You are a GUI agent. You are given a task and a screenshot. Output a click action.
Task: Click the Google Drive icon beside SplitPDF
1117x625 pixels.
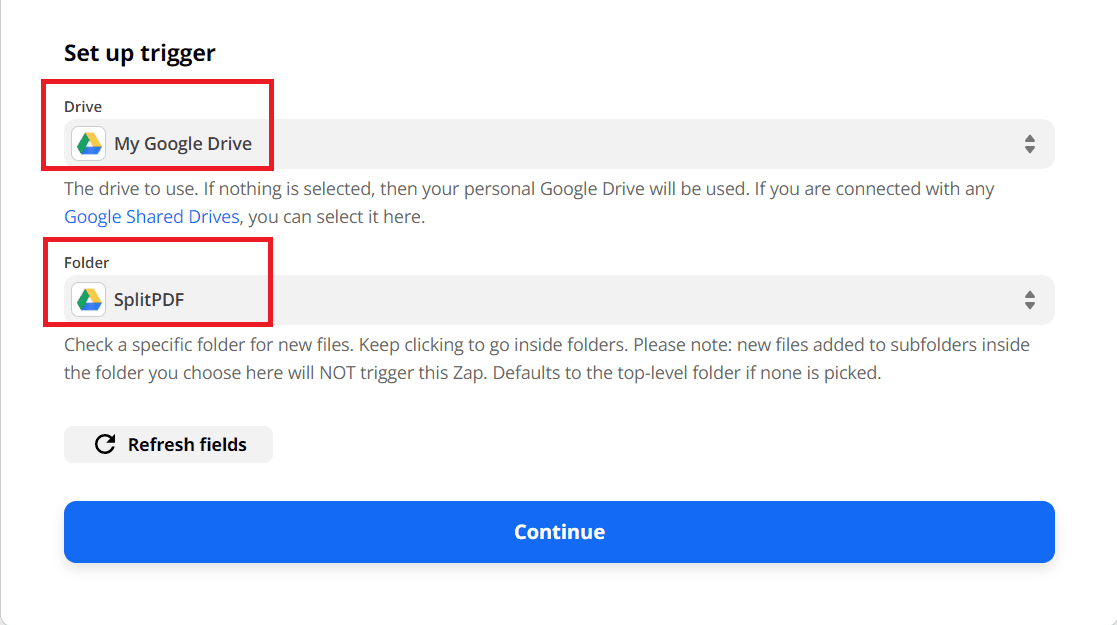[89, 300]
